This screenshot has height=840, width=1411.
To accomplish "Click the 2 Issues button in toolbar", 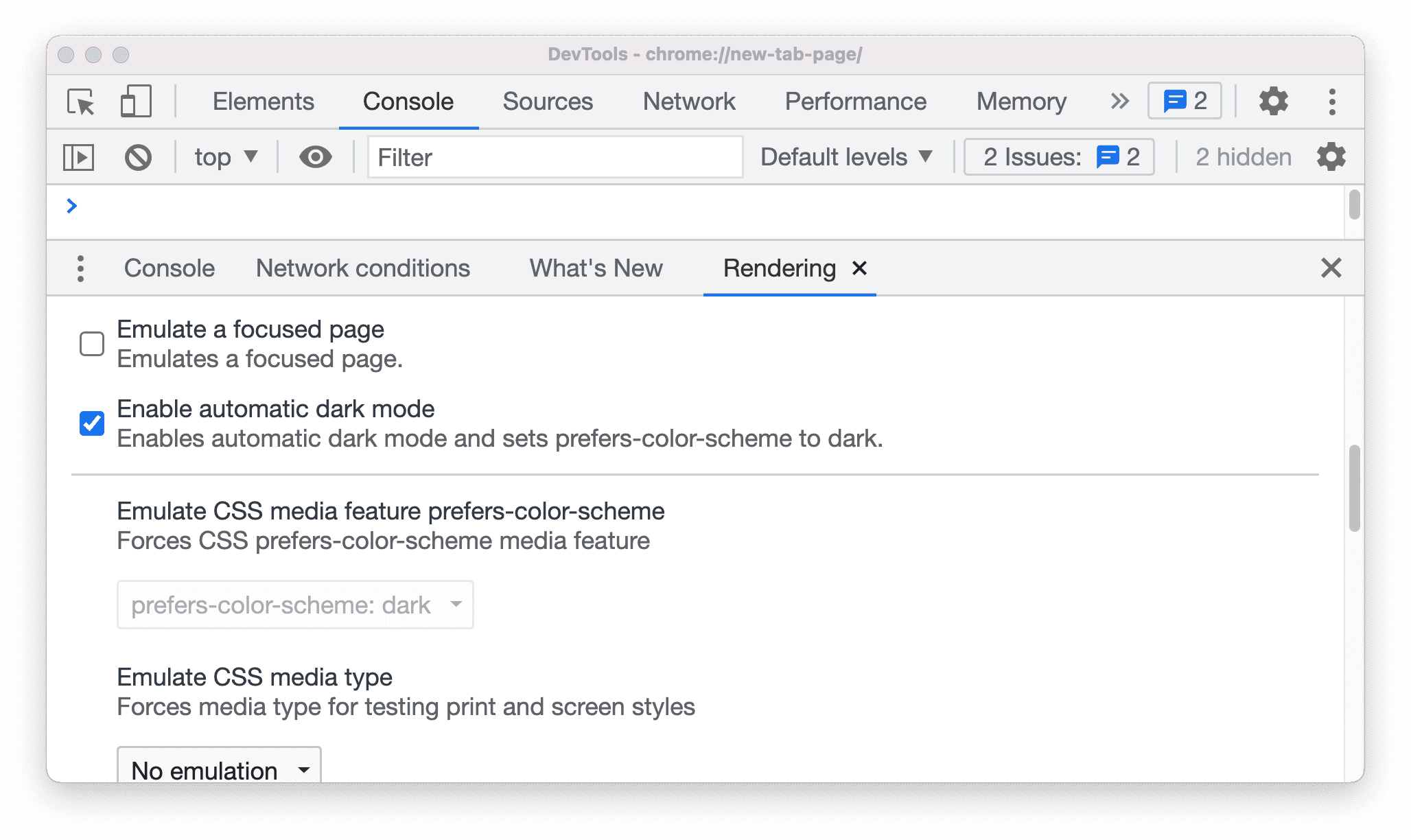I will [1056, 157].
